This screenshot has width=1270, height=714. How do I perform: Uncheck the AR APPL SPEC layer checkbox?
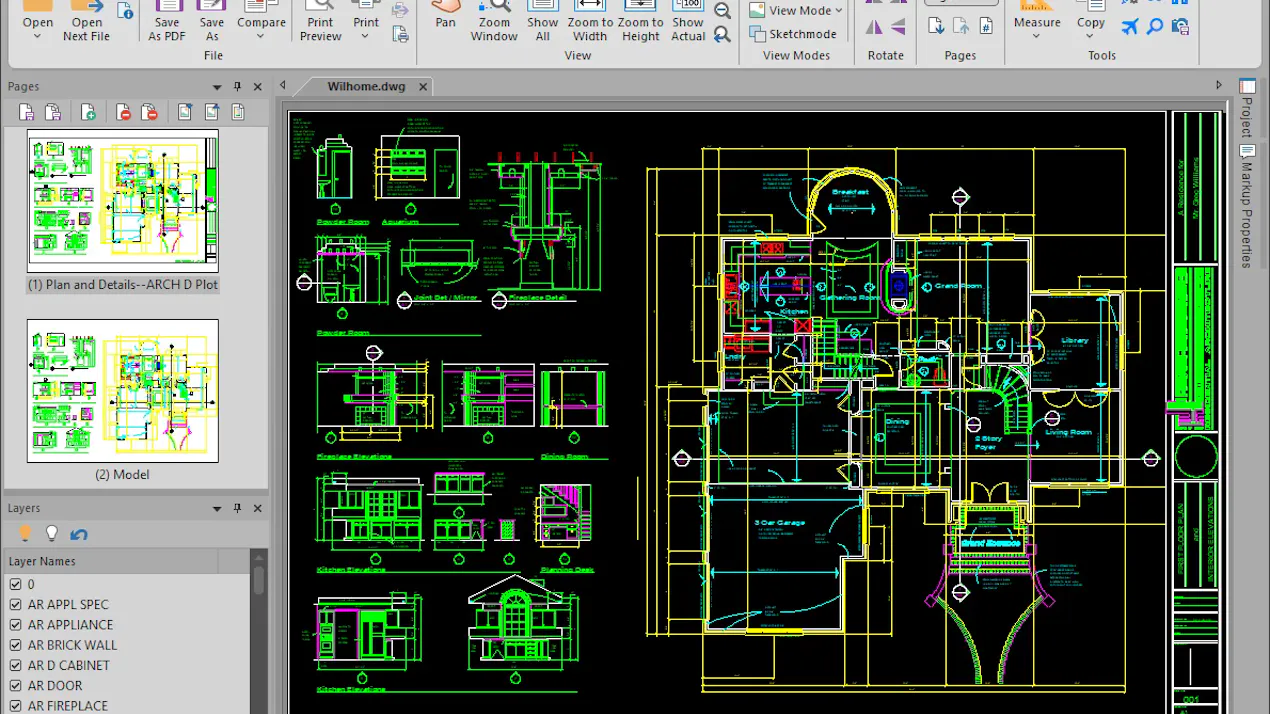16,604
